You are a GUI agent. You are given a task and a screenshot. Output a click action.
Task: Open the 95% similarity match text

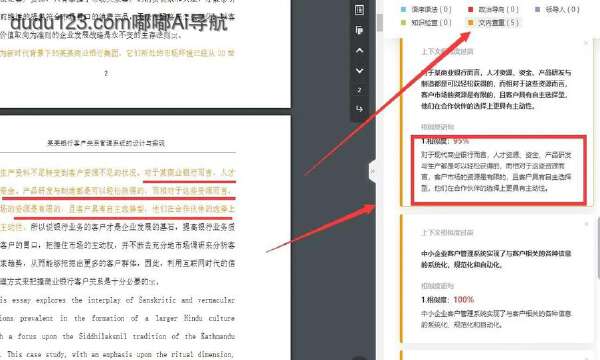496,171
